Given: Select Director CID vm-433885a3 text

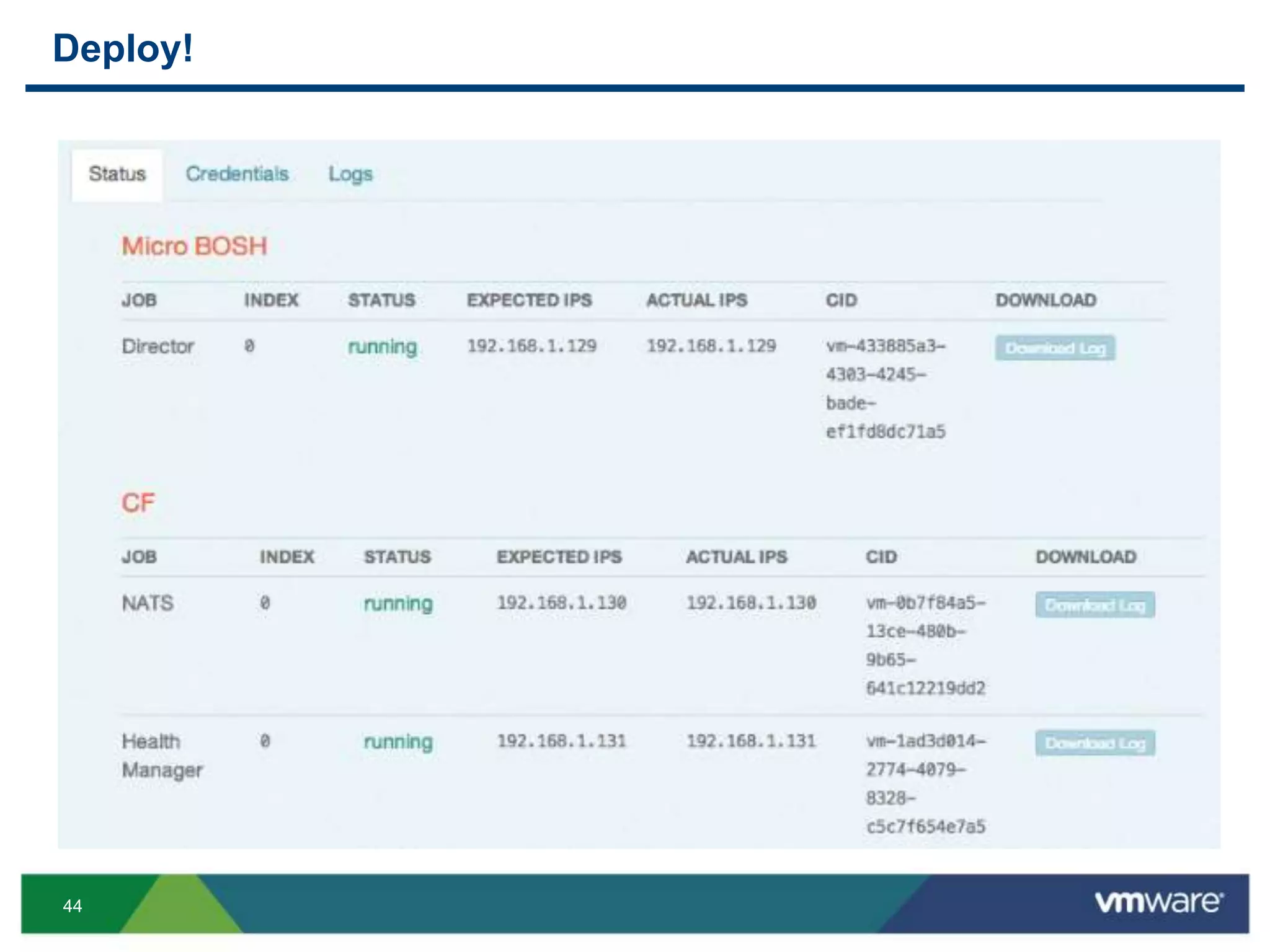Looking at the screenshot, I should click(x=886, y=346).
